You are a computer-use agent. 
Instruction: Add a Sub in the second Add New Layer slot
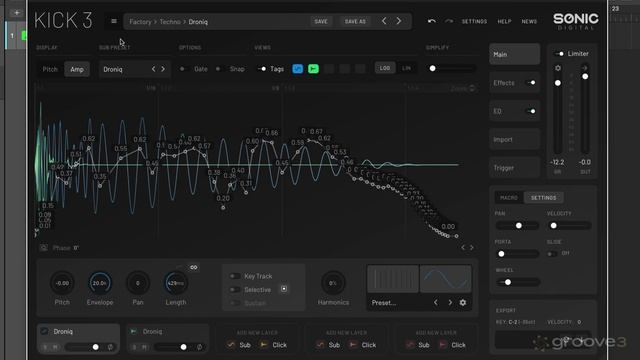tap(328, 345)
